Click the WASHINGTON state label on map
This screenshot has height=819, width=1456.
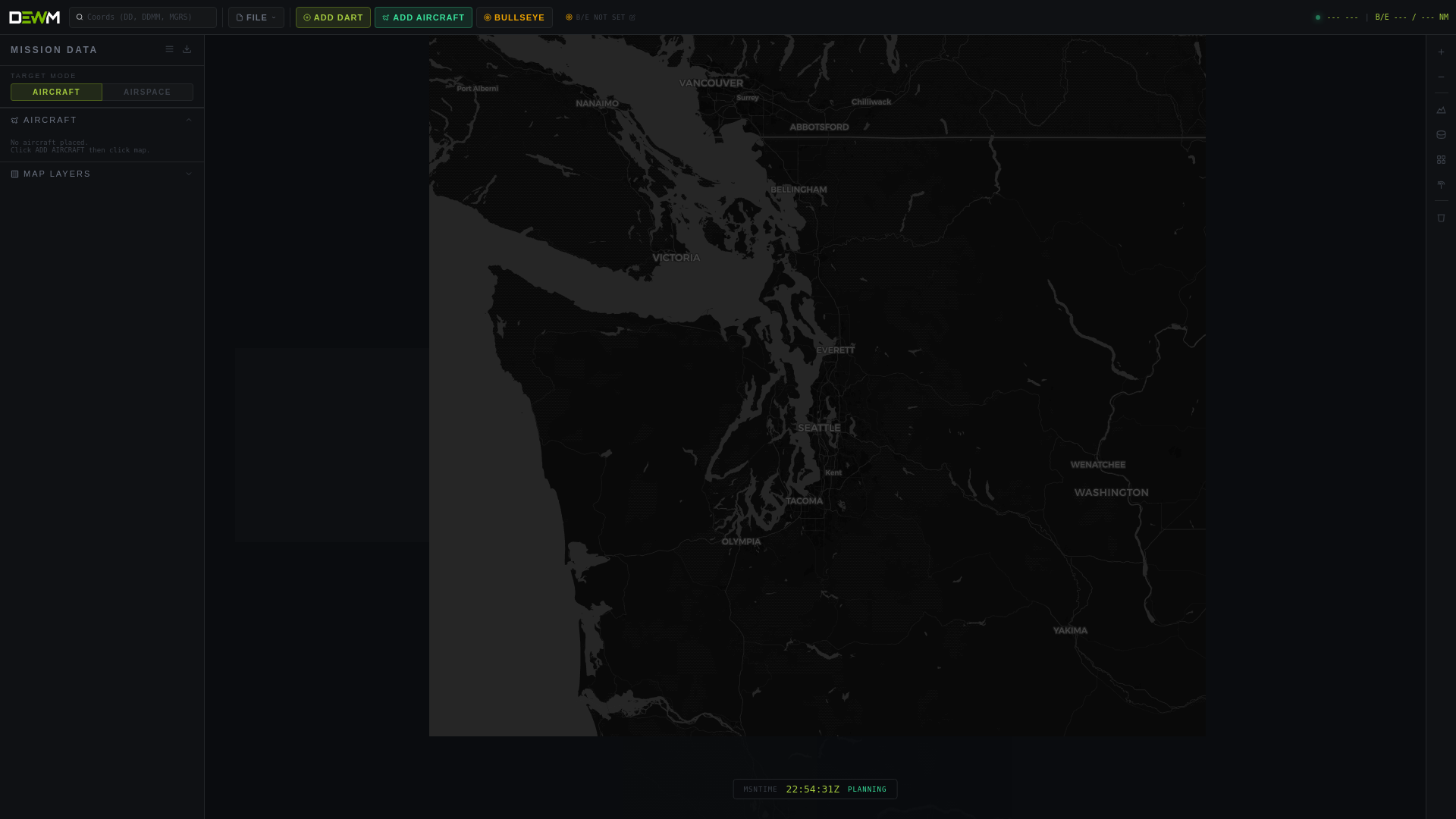click(x=1111, y=493)
